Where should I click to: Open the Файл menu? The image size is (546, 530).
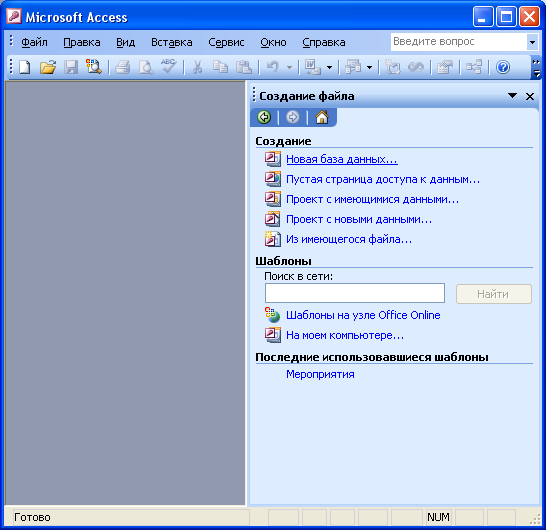[x=34, y=42]
